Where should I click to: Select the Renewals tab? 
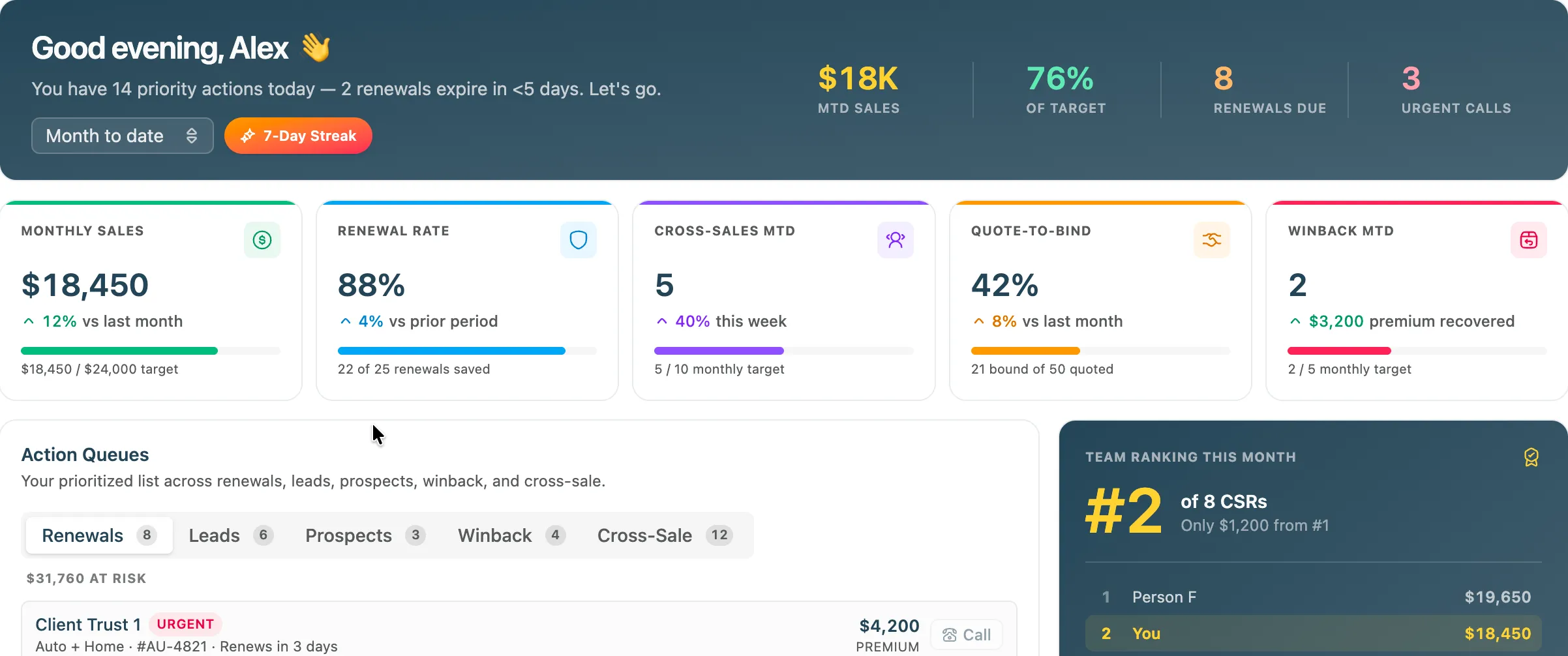(x=99, y=535)
